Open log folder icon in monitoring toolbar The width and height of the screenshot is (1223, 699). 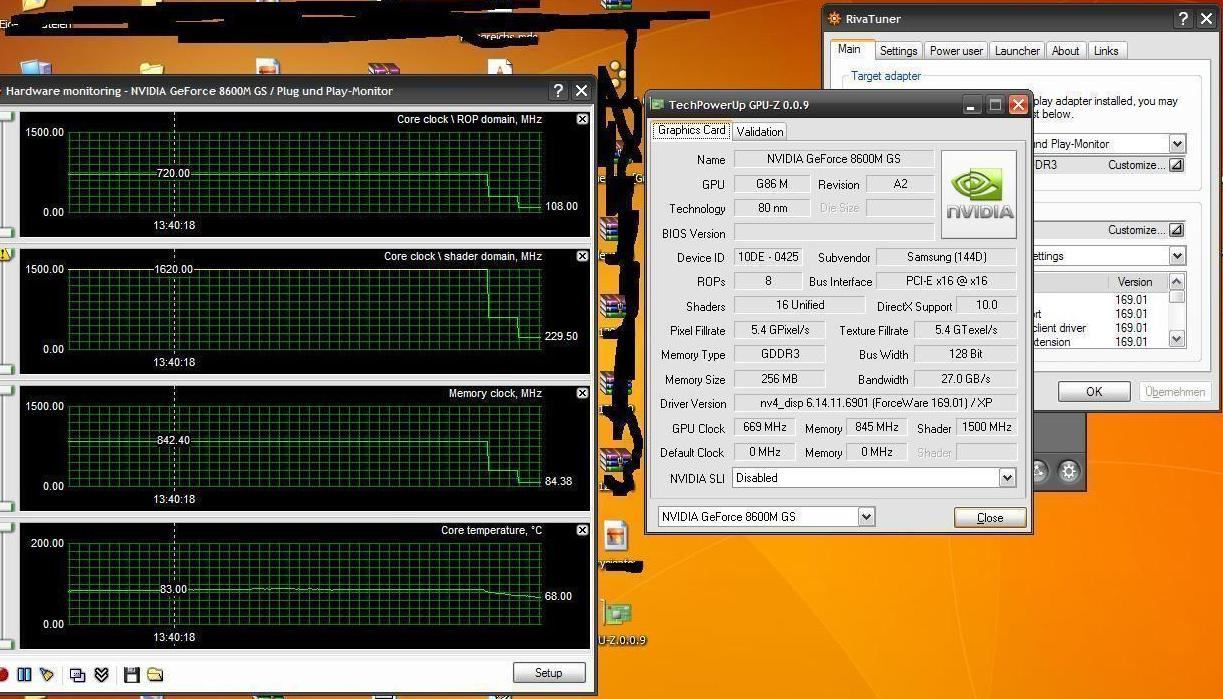point(154,675)
